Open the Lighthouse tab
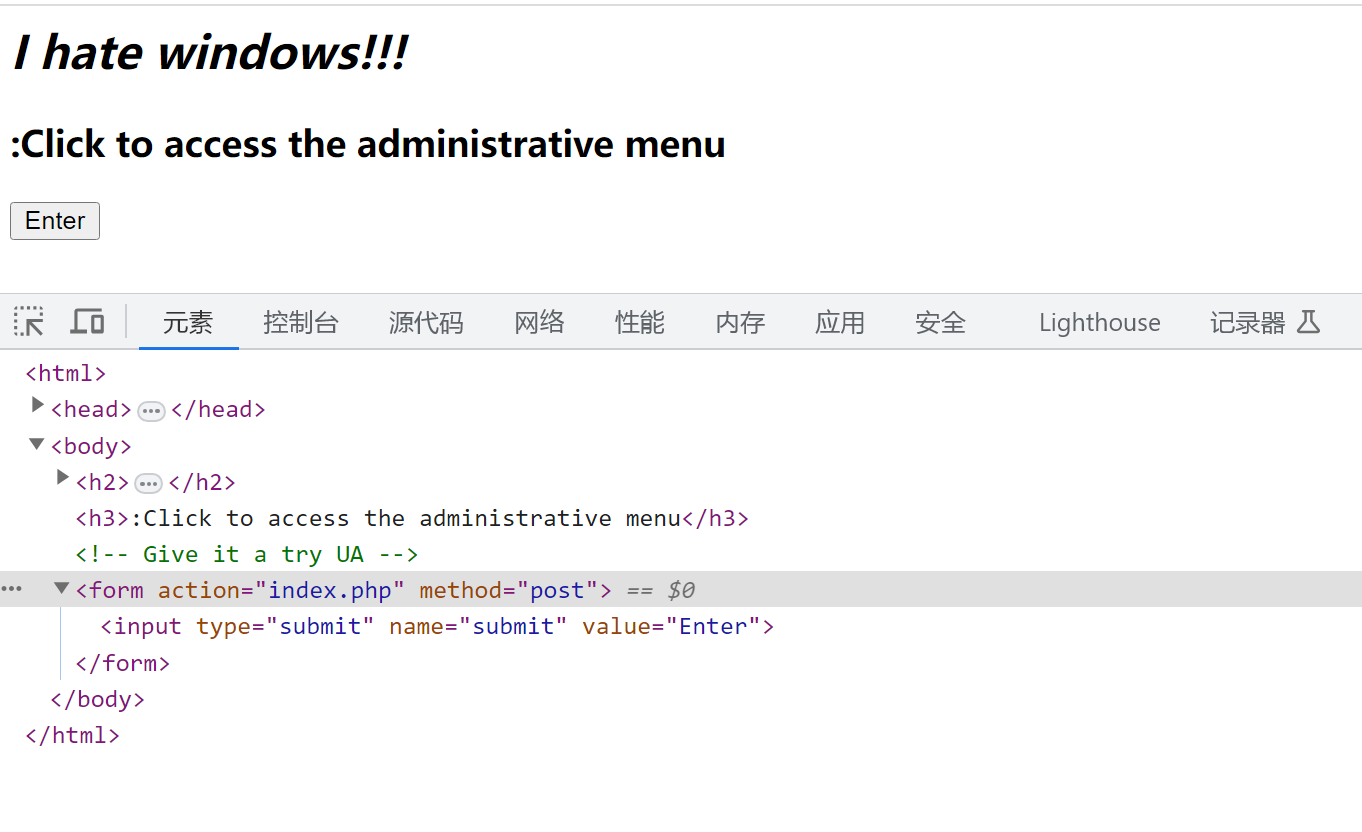The image size is (1362, 832). point(1100,322)
